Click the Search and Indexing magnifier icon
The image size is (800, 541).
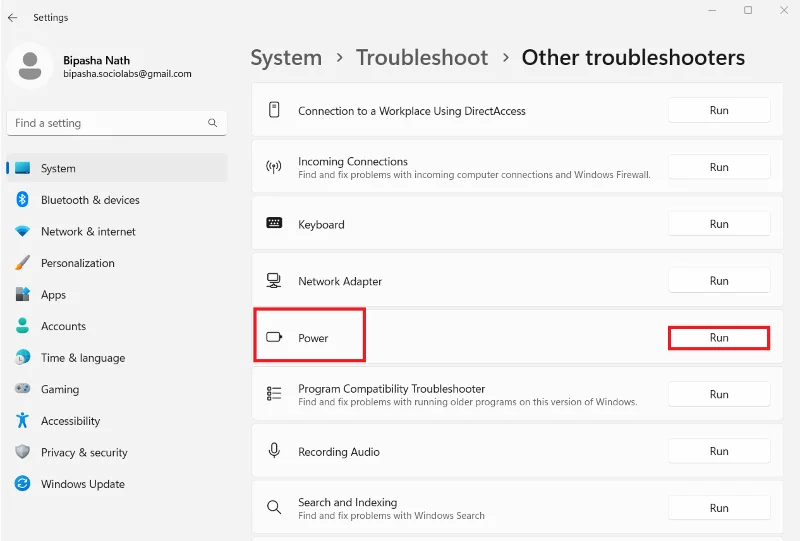coord(274,507)
